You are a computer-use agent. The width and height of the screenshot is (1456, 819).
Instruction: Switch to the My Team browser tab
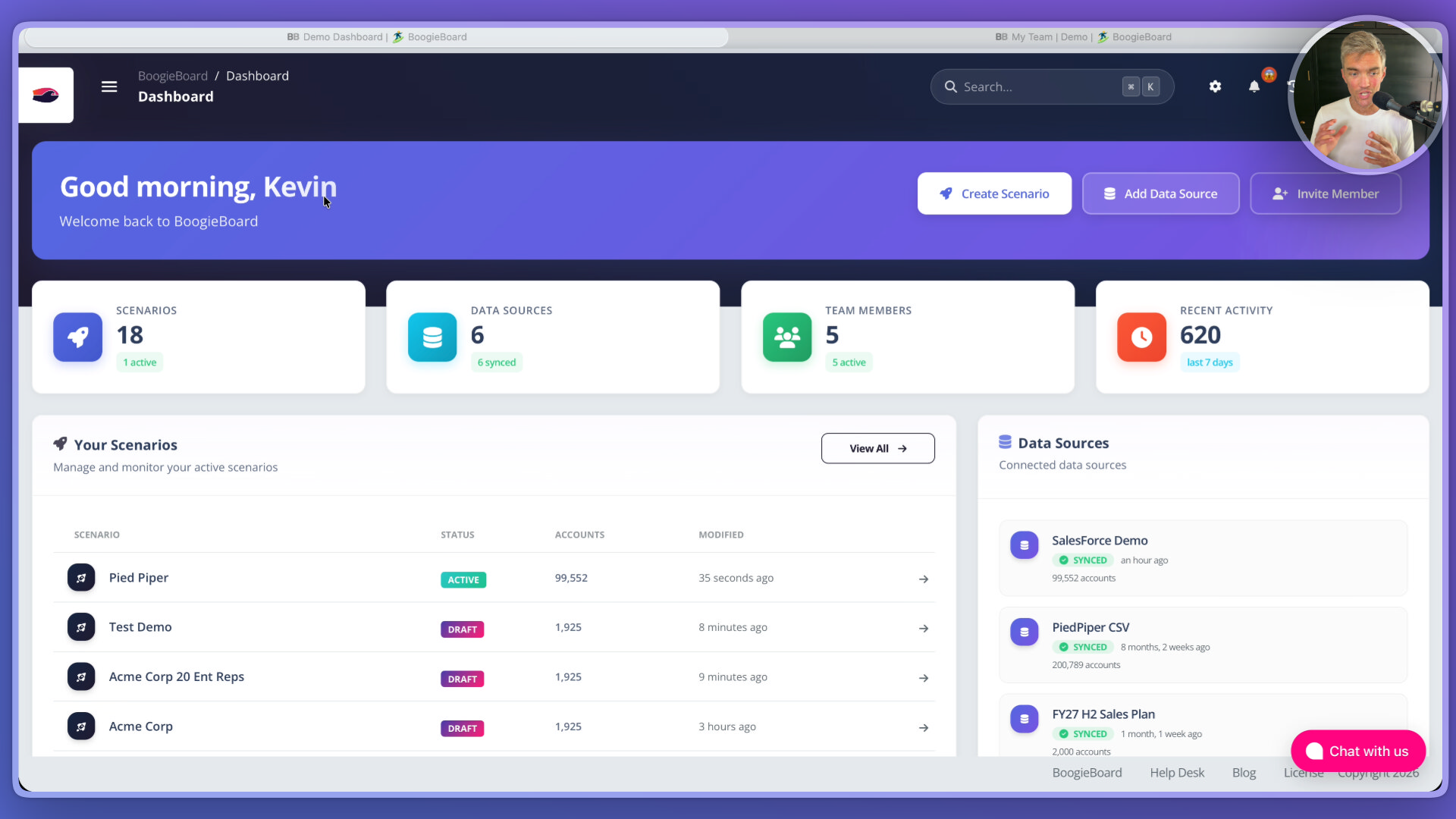point(1083,36)
